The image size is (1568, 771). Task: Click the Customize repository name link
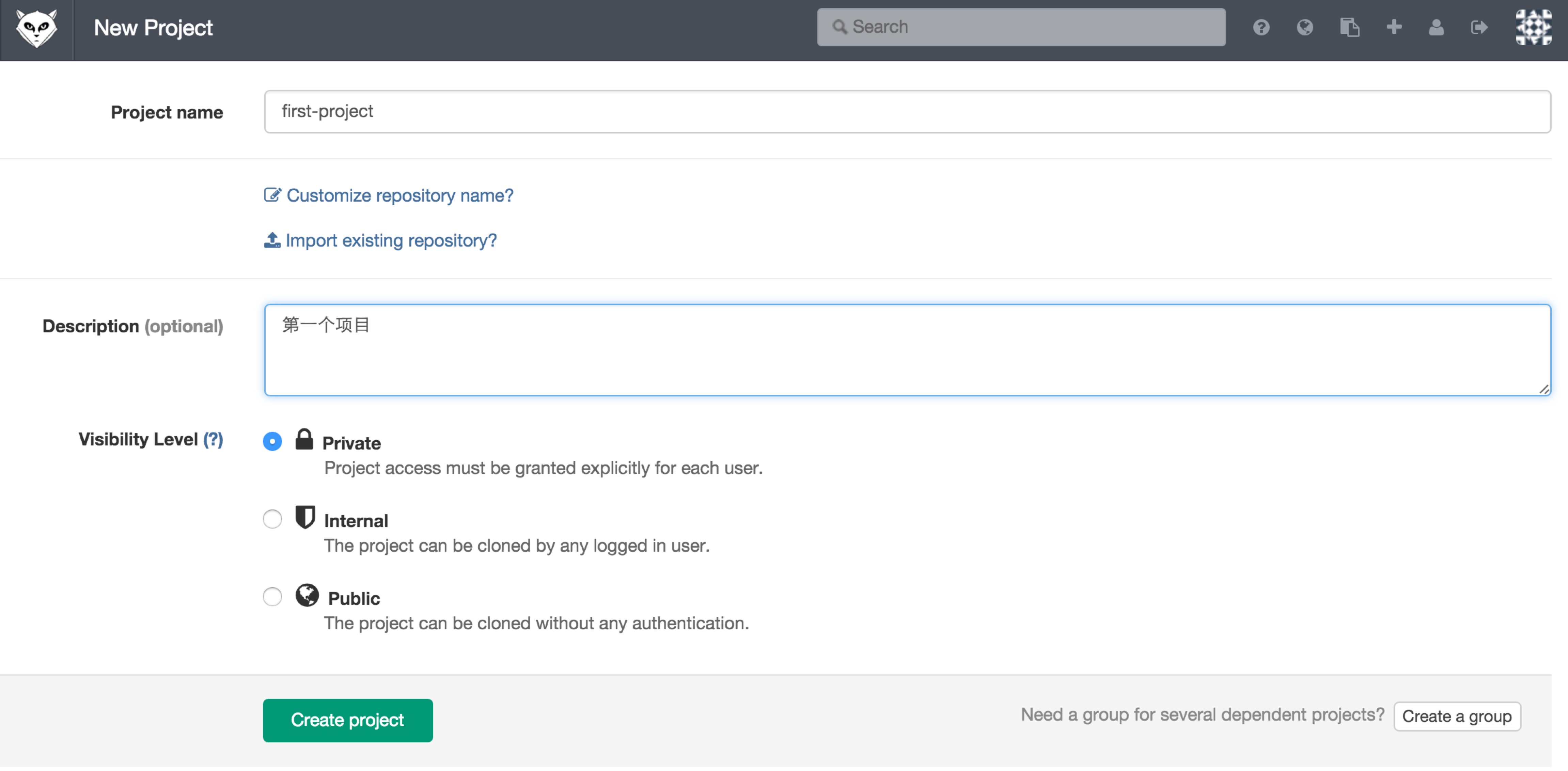(x=399, y=195)
